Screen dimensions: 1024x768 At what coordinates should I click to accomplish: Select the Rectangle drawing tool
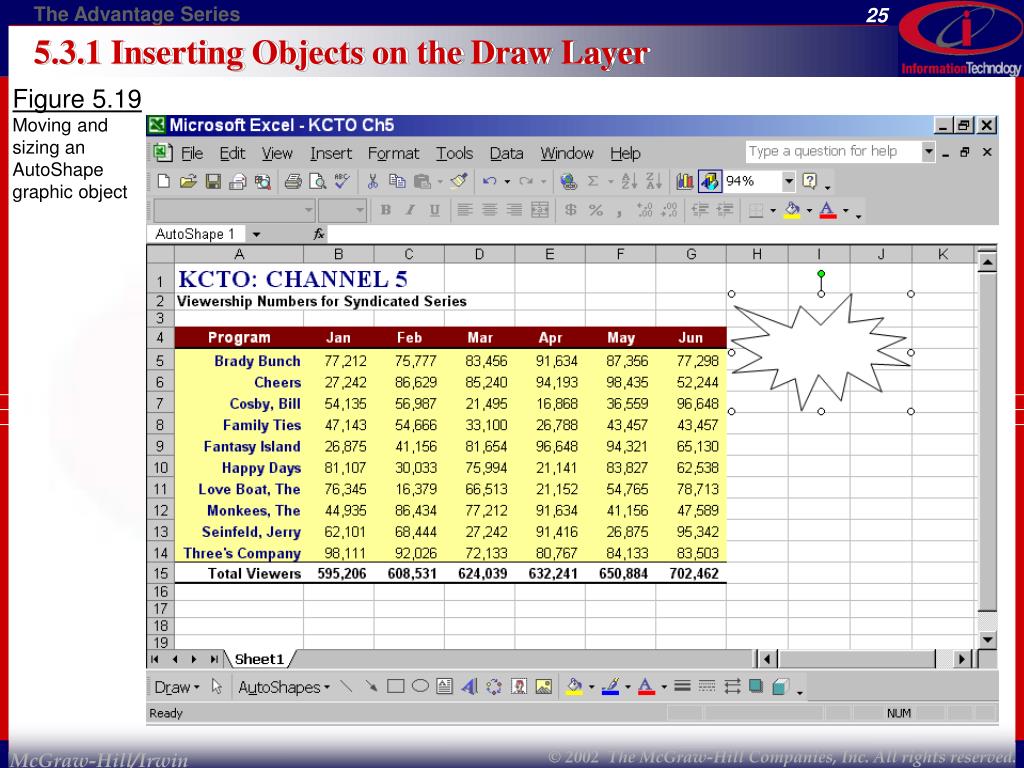(395, 686)
